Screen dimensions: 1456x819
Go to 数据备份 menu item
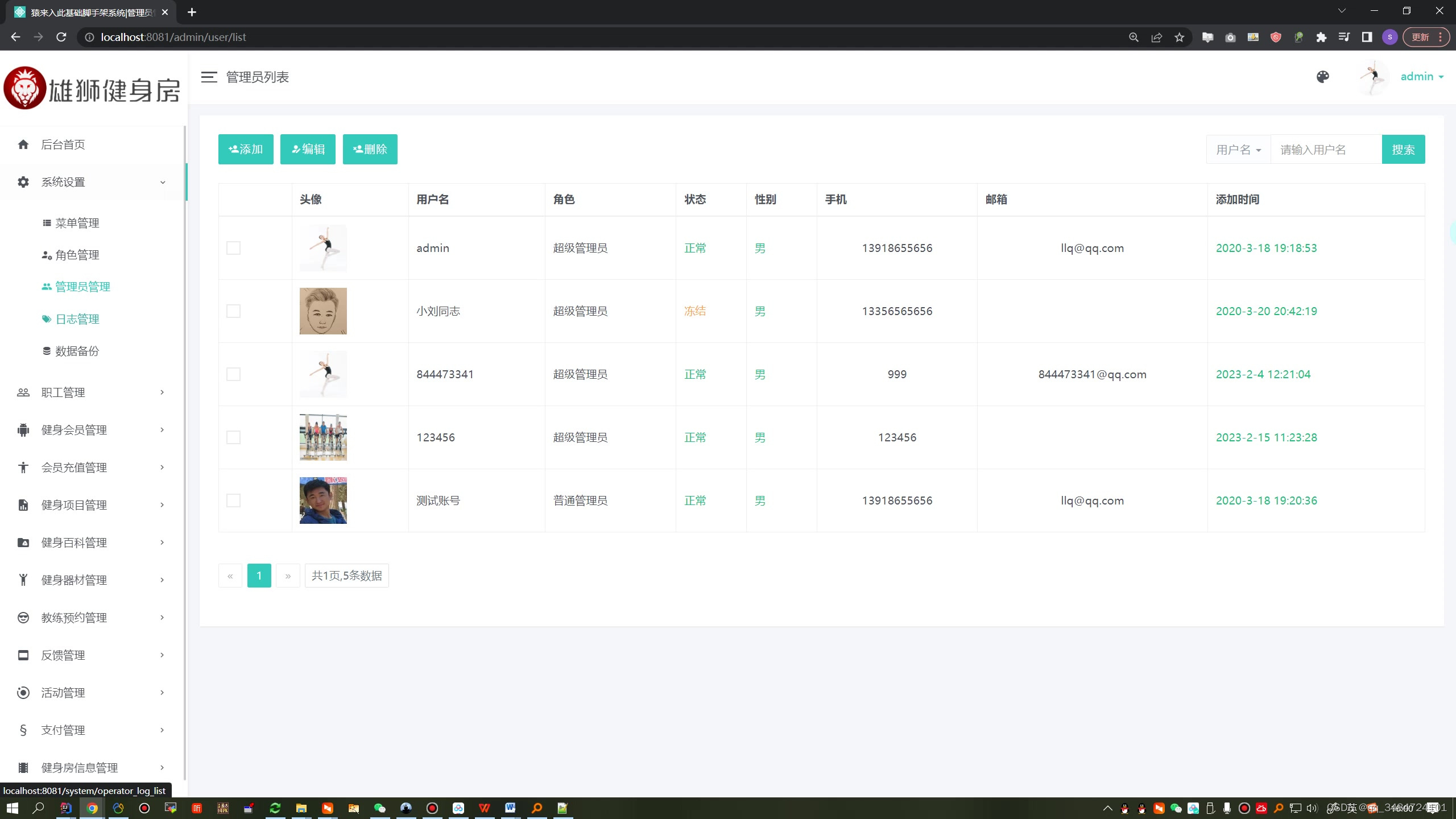point(77,351)
